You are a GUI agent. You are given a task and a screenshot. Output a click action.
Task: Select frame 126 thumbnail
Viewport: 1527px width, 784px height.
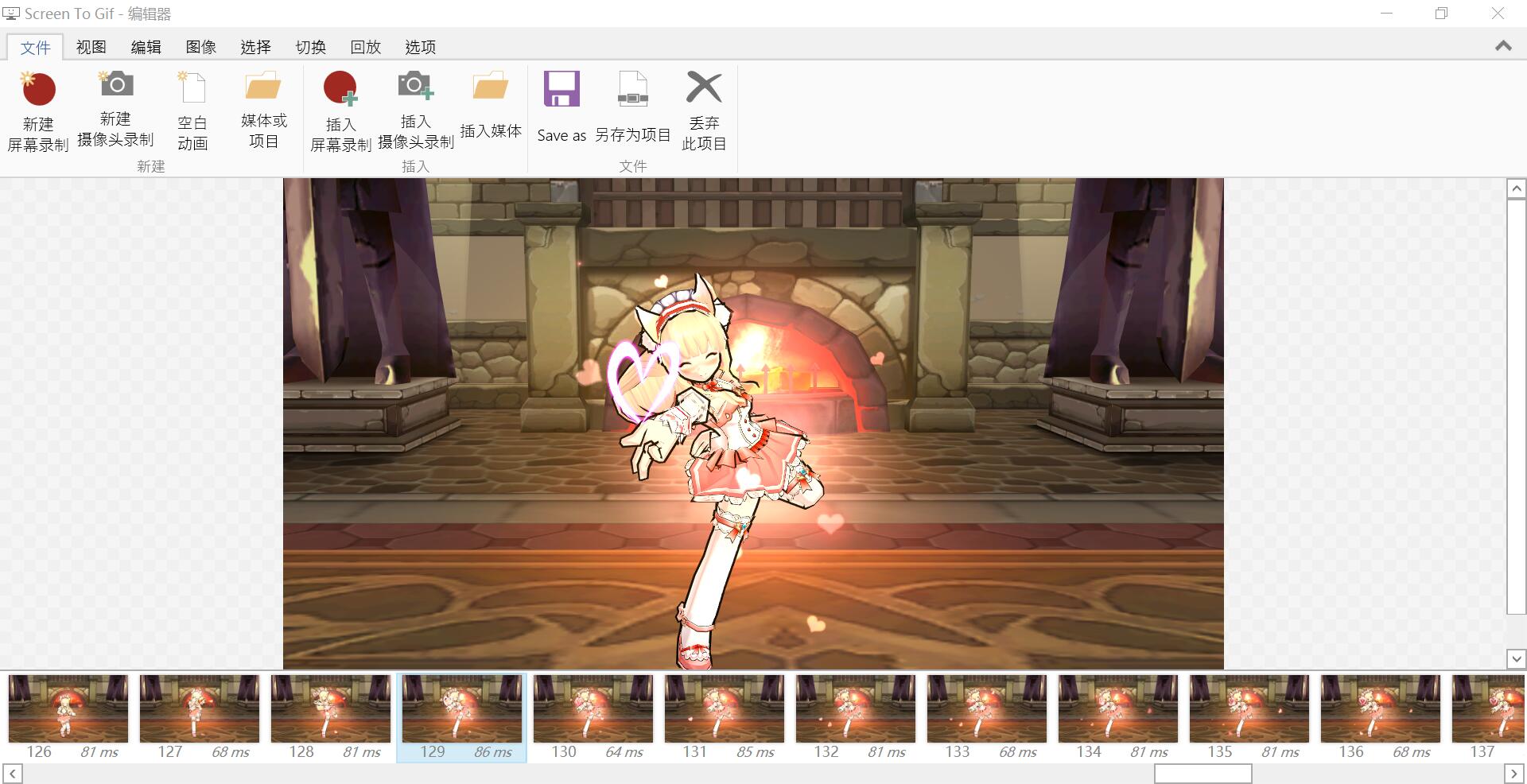pos(68,708)
